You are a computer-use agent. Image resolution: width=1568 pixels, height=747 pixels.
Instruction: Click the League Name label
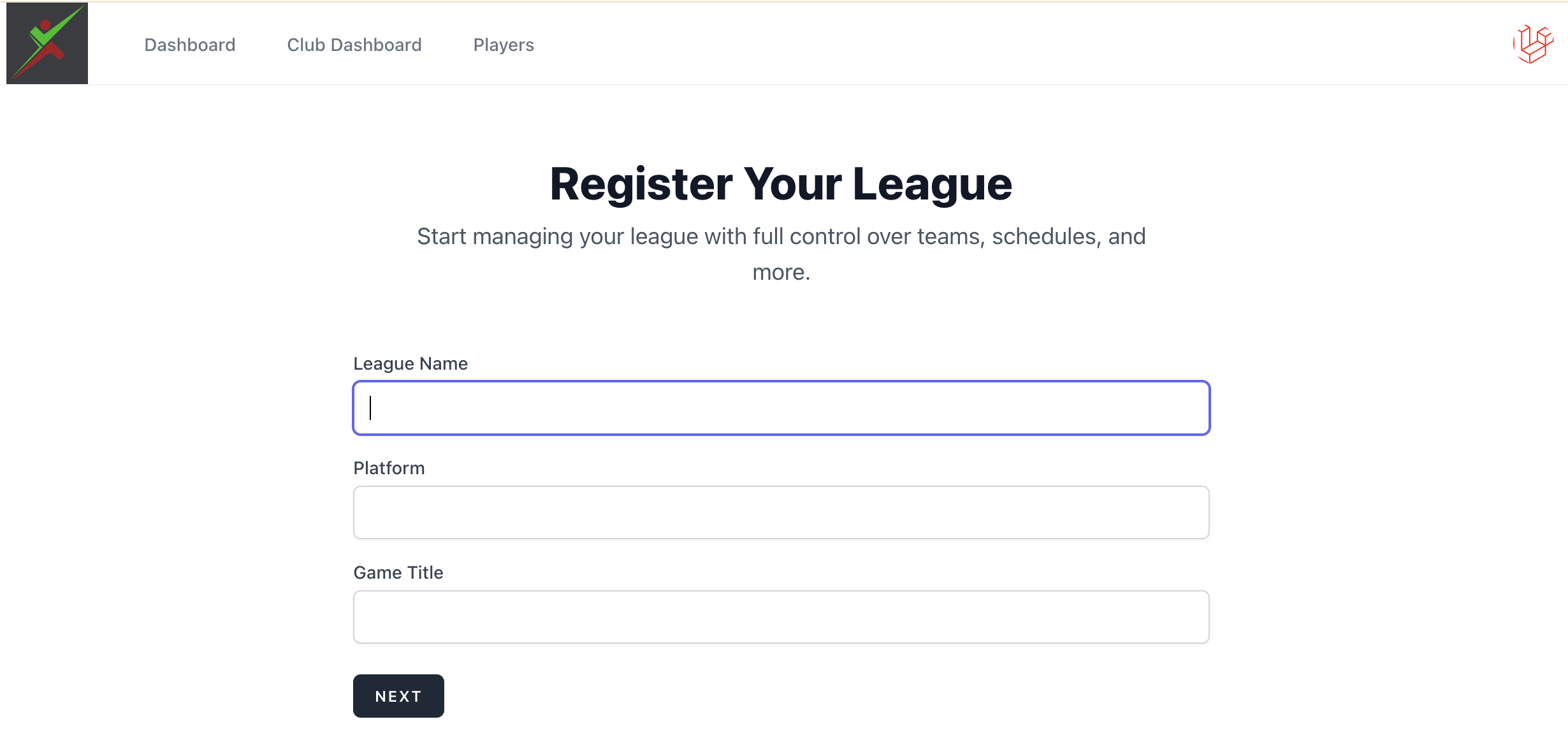point(410,363)
